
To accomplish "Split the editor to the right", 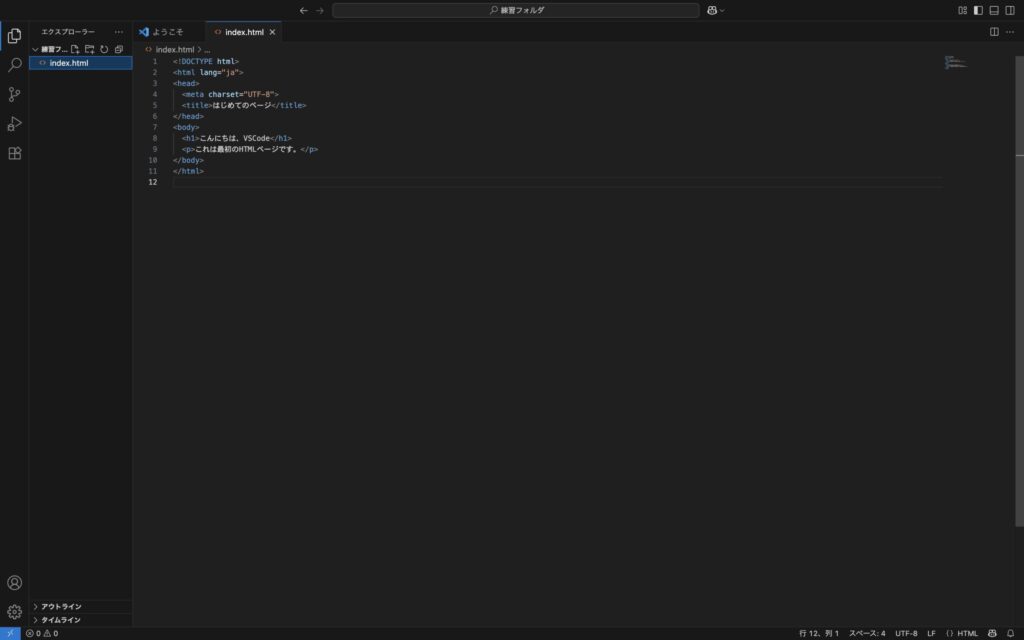I will click(x=994, y=32).
